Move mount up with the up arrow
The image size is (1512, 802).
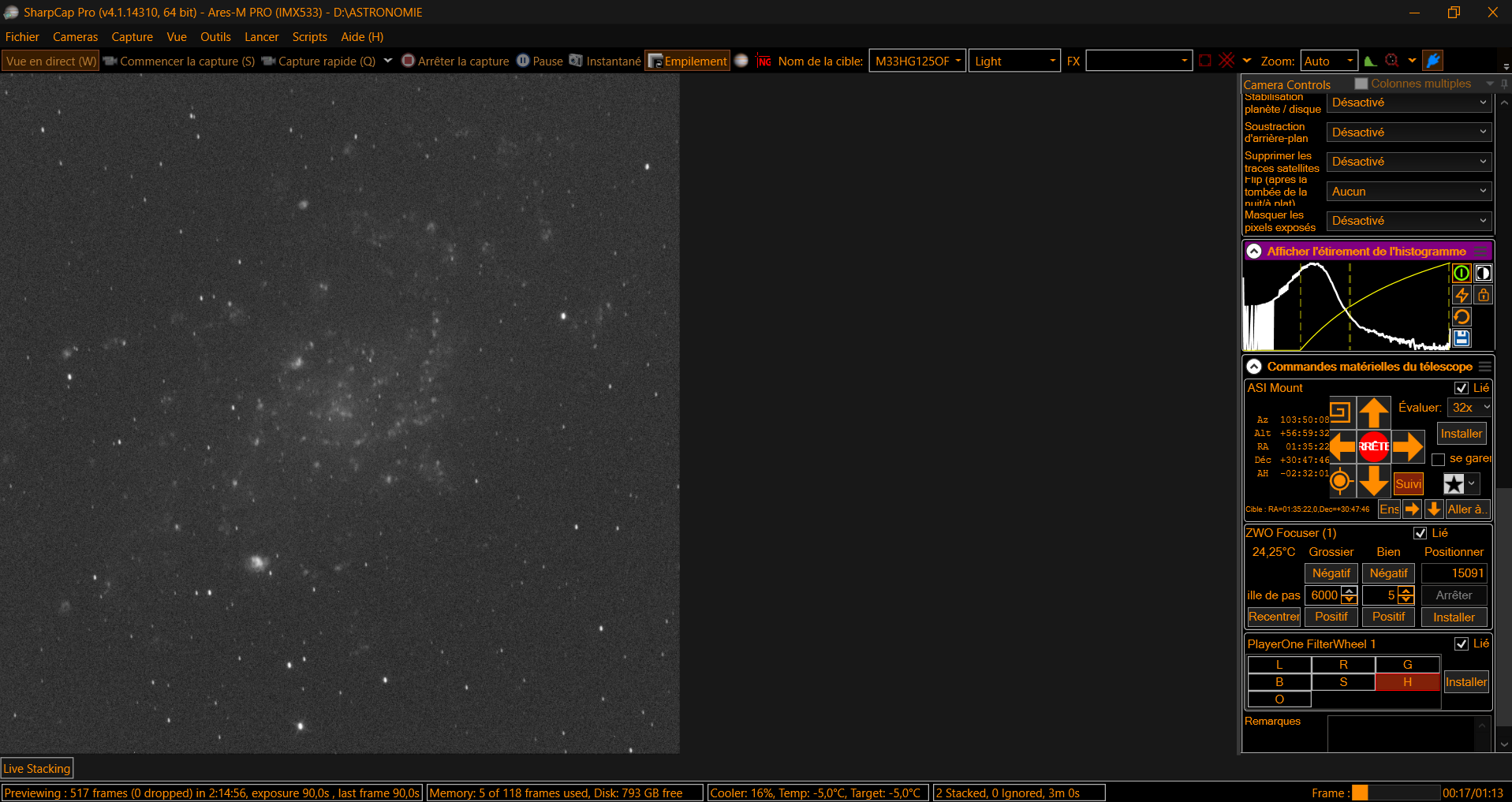click(x=1373, y=412)
